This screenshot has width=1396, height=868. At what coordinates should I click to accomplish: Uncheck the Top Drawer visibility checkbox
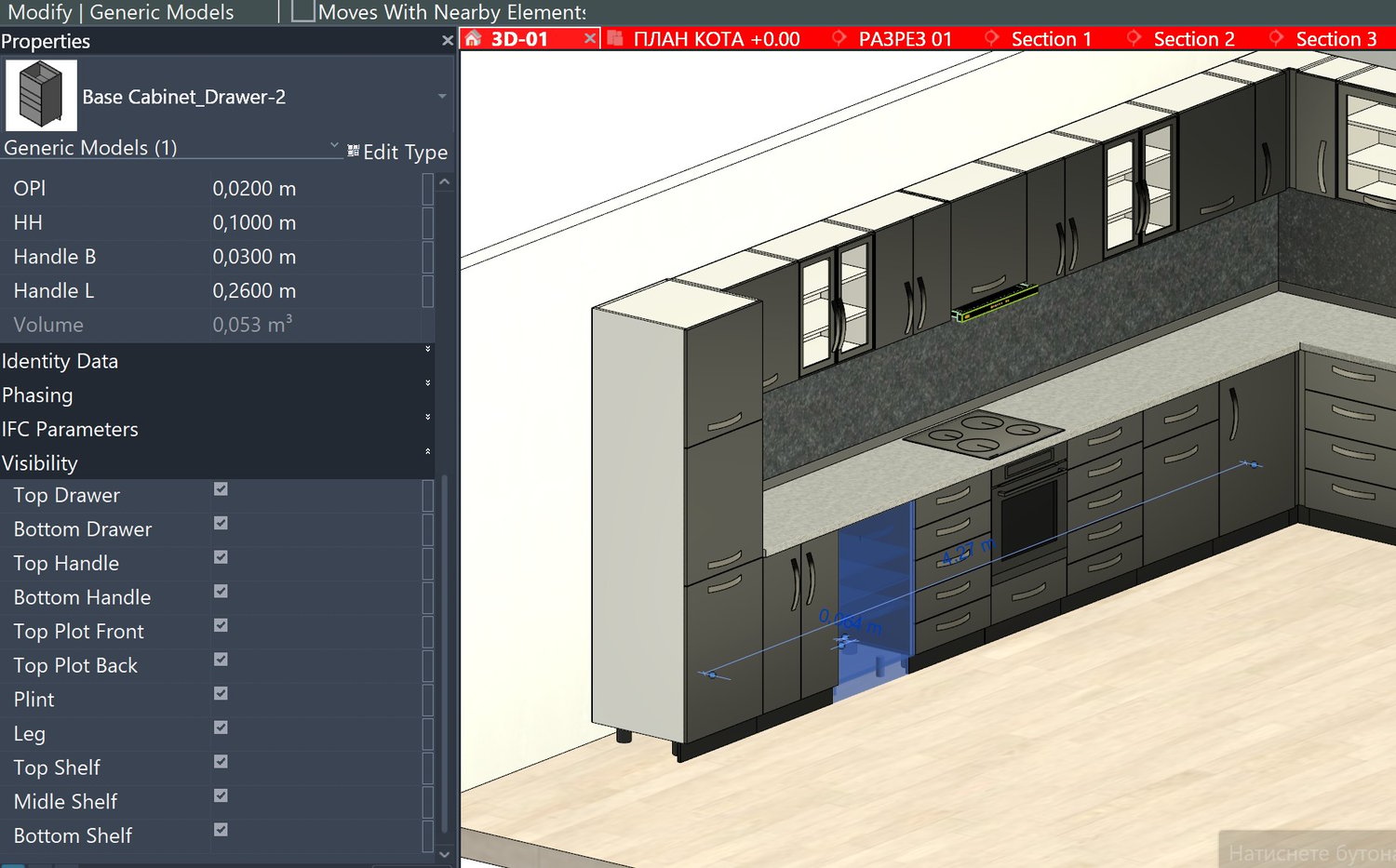(x=221, y=489)
